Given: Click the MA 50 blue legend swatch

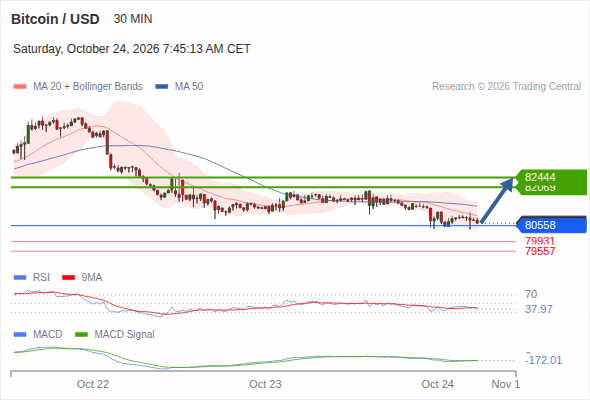Looking at the screenshot, I should pos(162,87).
